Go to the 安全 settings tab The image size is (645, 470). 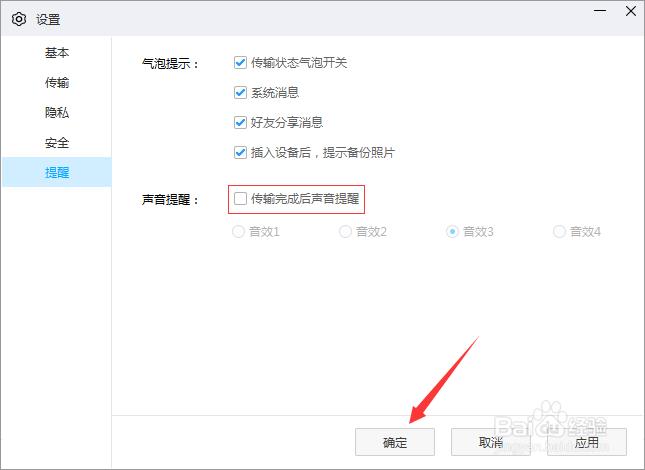click(57, 143)
